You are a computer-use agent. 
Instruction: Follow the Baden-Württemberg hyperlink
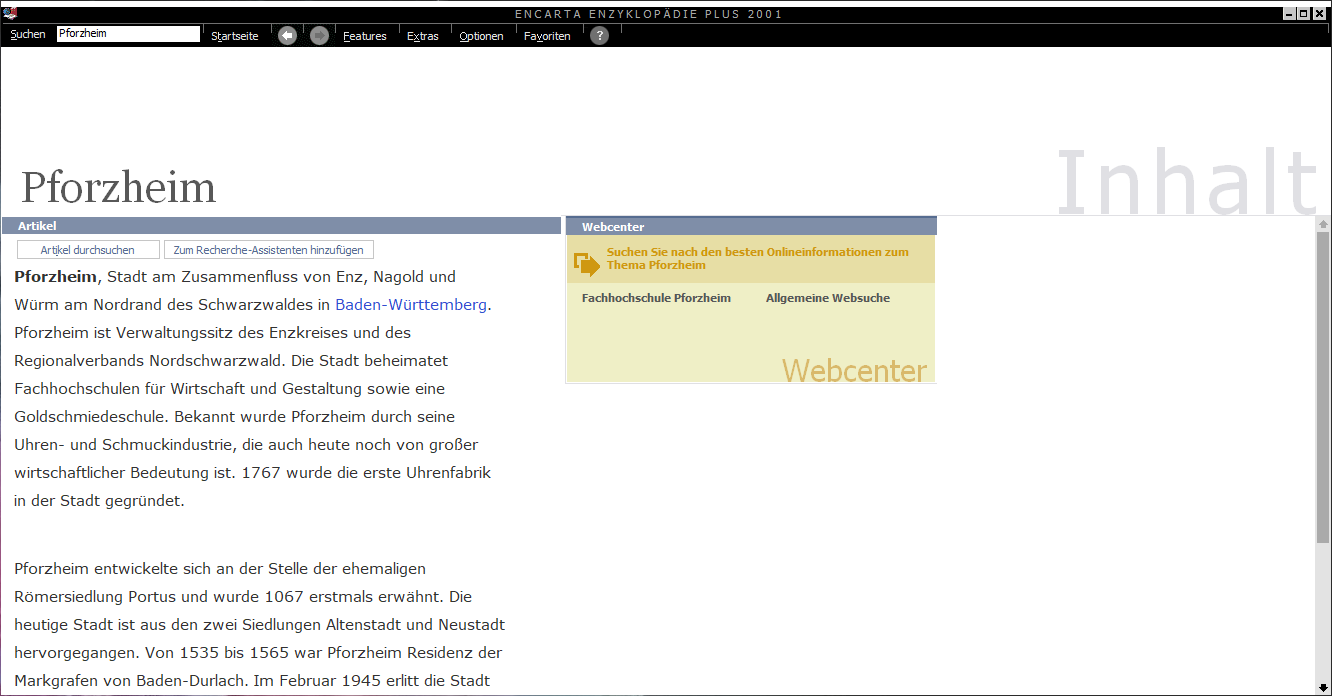coord(411,305)
